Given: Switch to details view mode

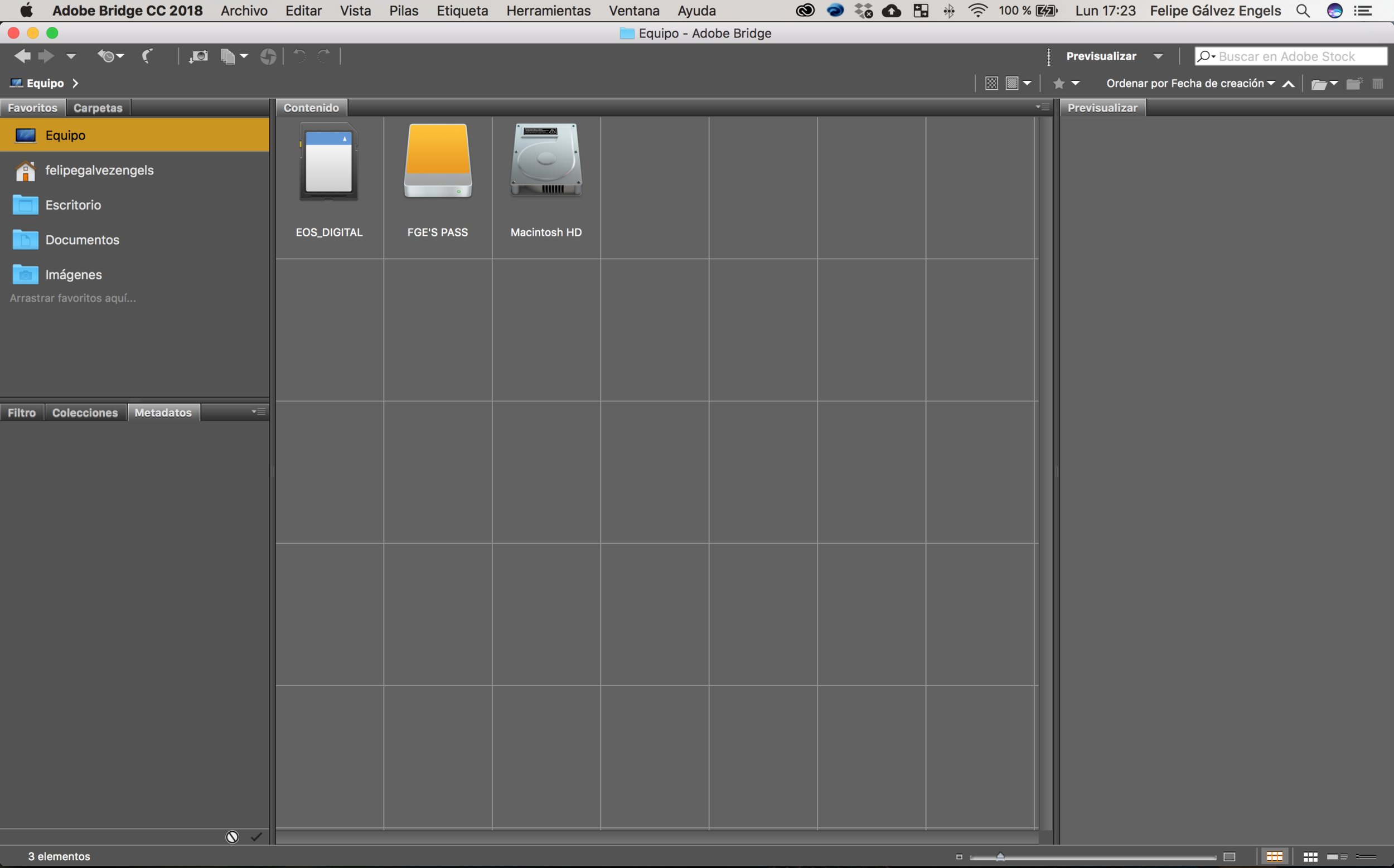Looking at the screenshot, I should tap(1337, 856).
